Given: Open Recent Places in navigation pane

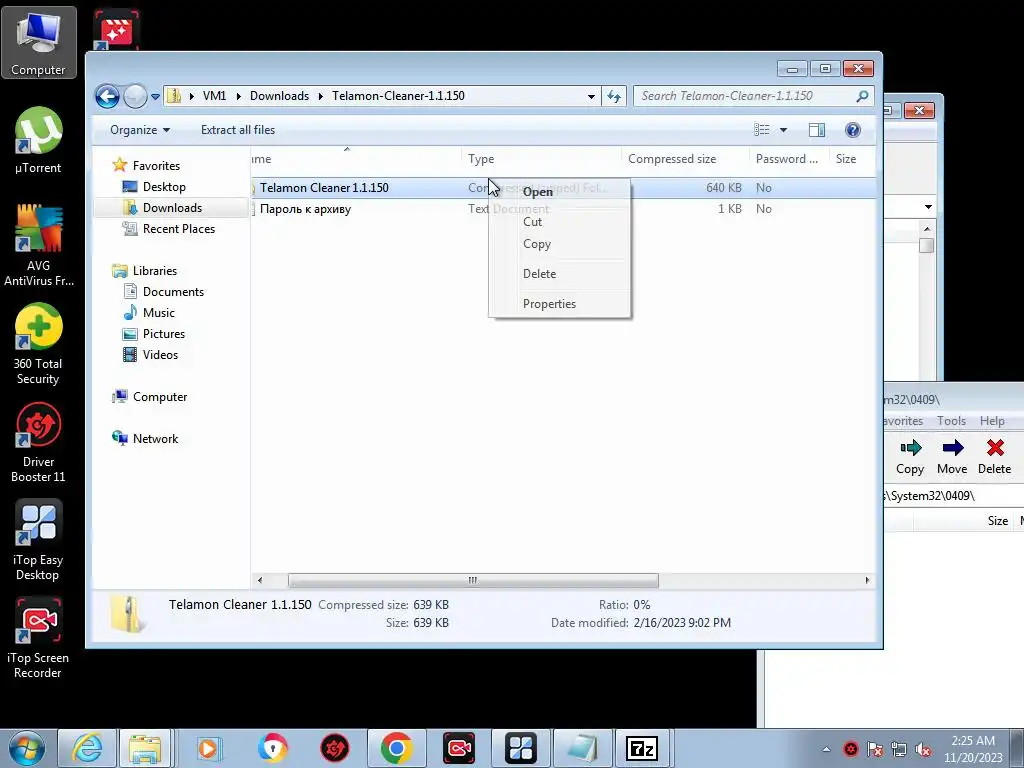Looking at the screenshot, I should coord(178,229).
